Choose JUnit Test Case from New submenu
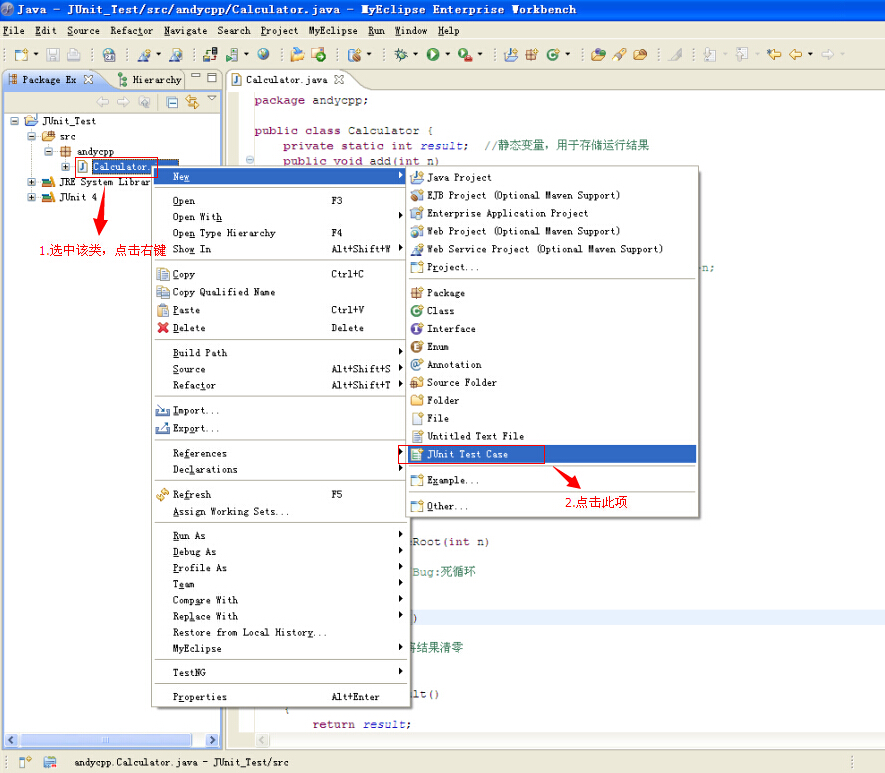 tap(552, 454)
